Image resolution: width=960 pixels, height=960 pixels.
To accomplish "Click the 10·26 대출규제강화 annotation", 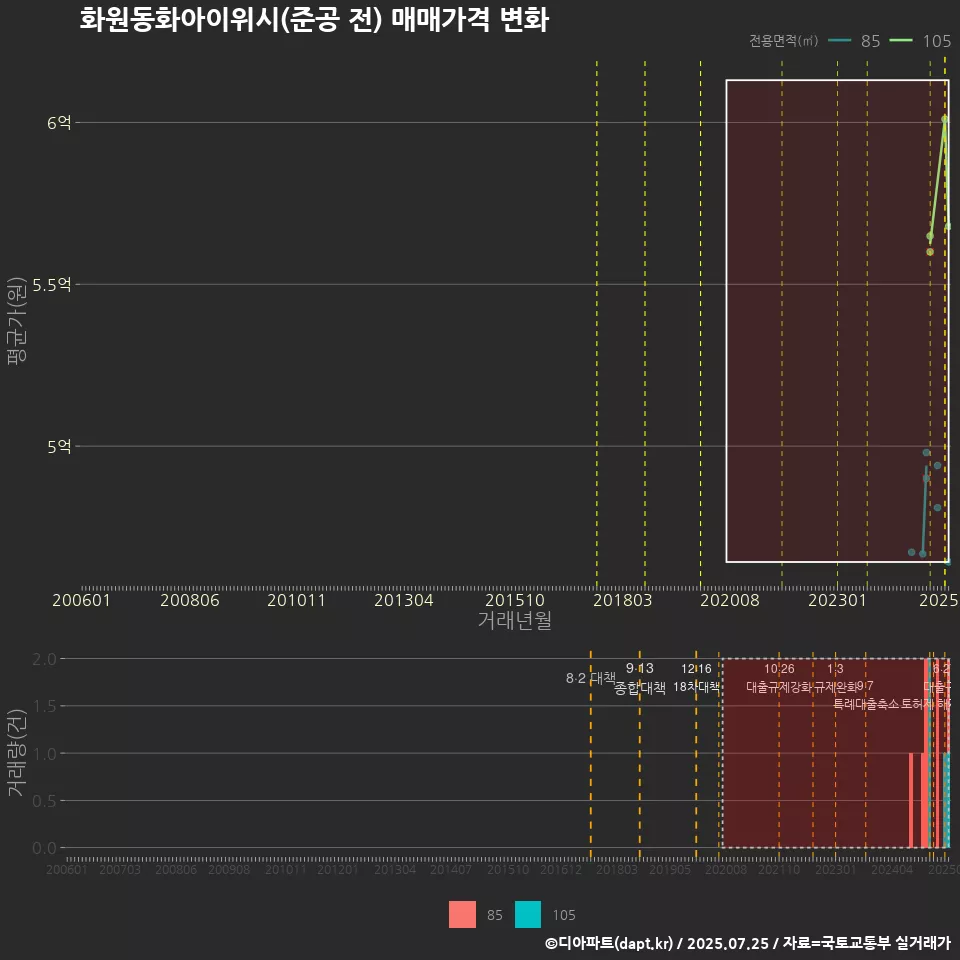I will point(779,678).
